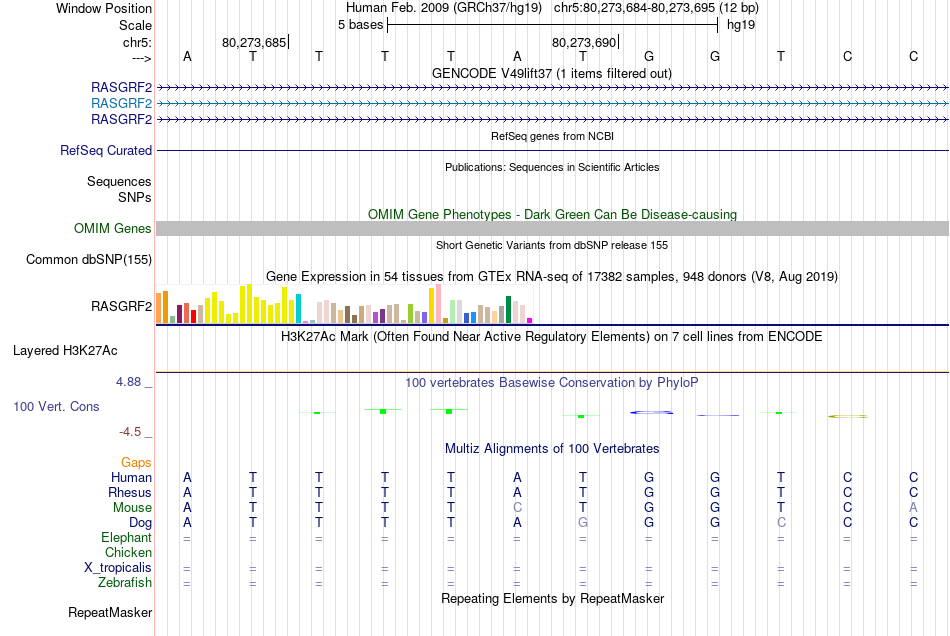Open the 'GENCODE V49lift37' track title
This screenshot has height=636, width=950.
click(551, 73)
